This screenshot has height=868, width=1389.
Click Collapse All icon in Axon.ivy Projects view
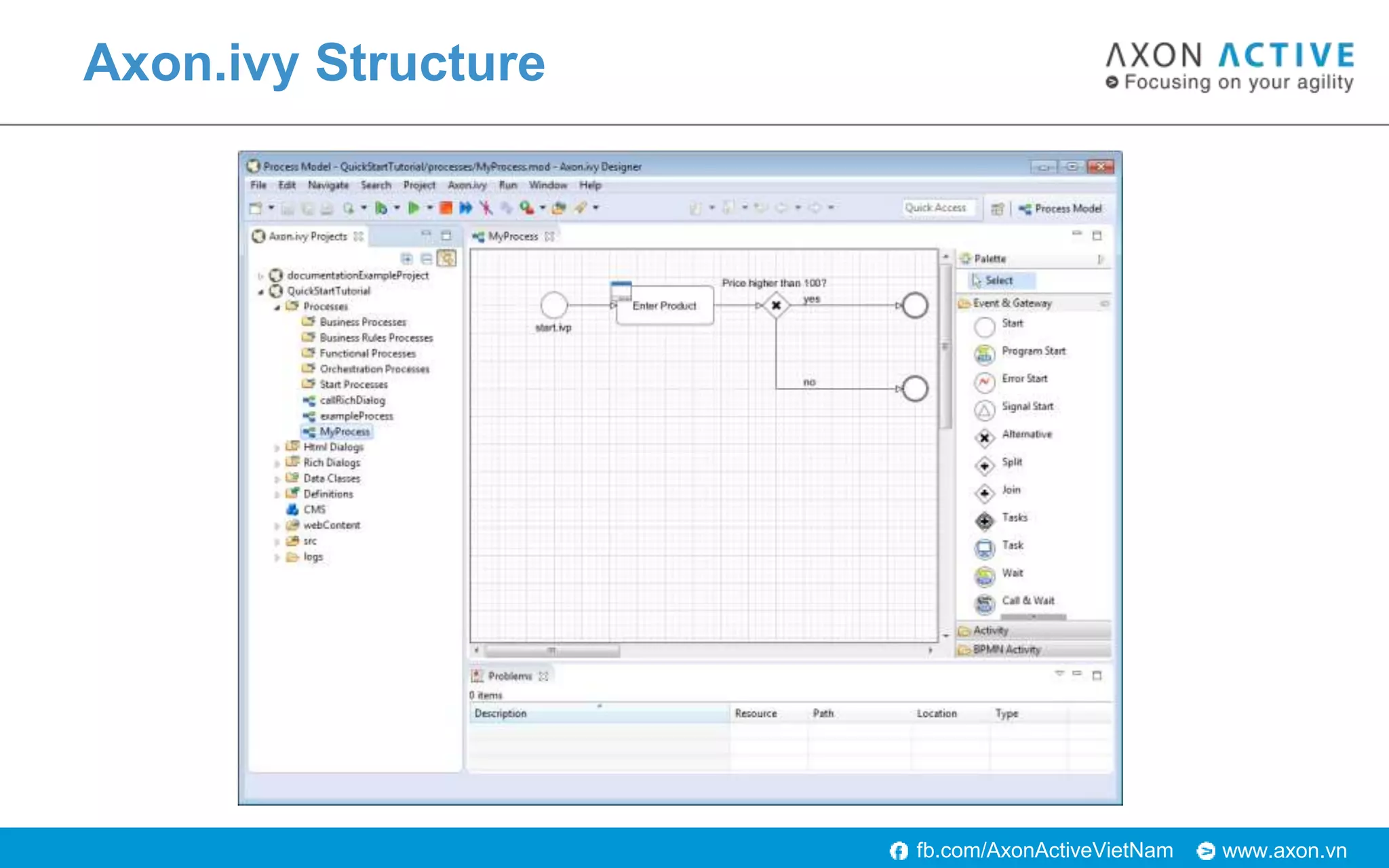pyautogui.click(x=426, y=258)
